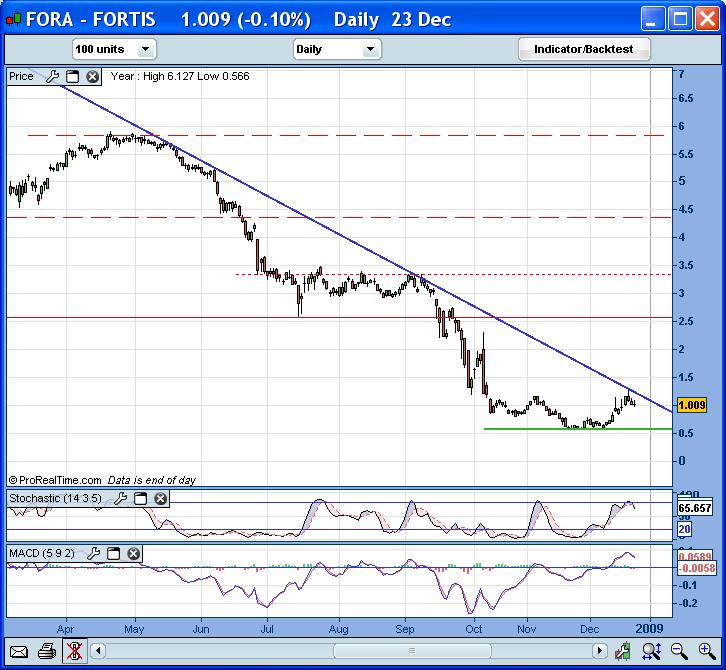Click the candlestick icon in title bar
726x670 pixels.
tap(13, 19)
